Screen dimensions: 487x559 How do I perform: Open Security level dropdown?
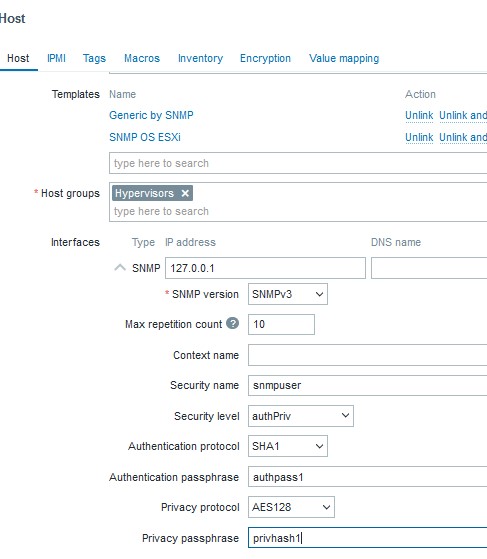point(301,416)
